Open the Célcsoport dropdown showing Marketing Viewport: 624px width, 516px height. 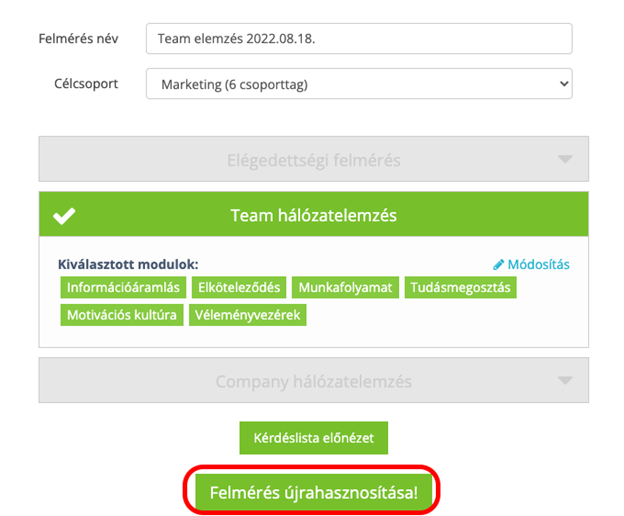click(359, 84)
